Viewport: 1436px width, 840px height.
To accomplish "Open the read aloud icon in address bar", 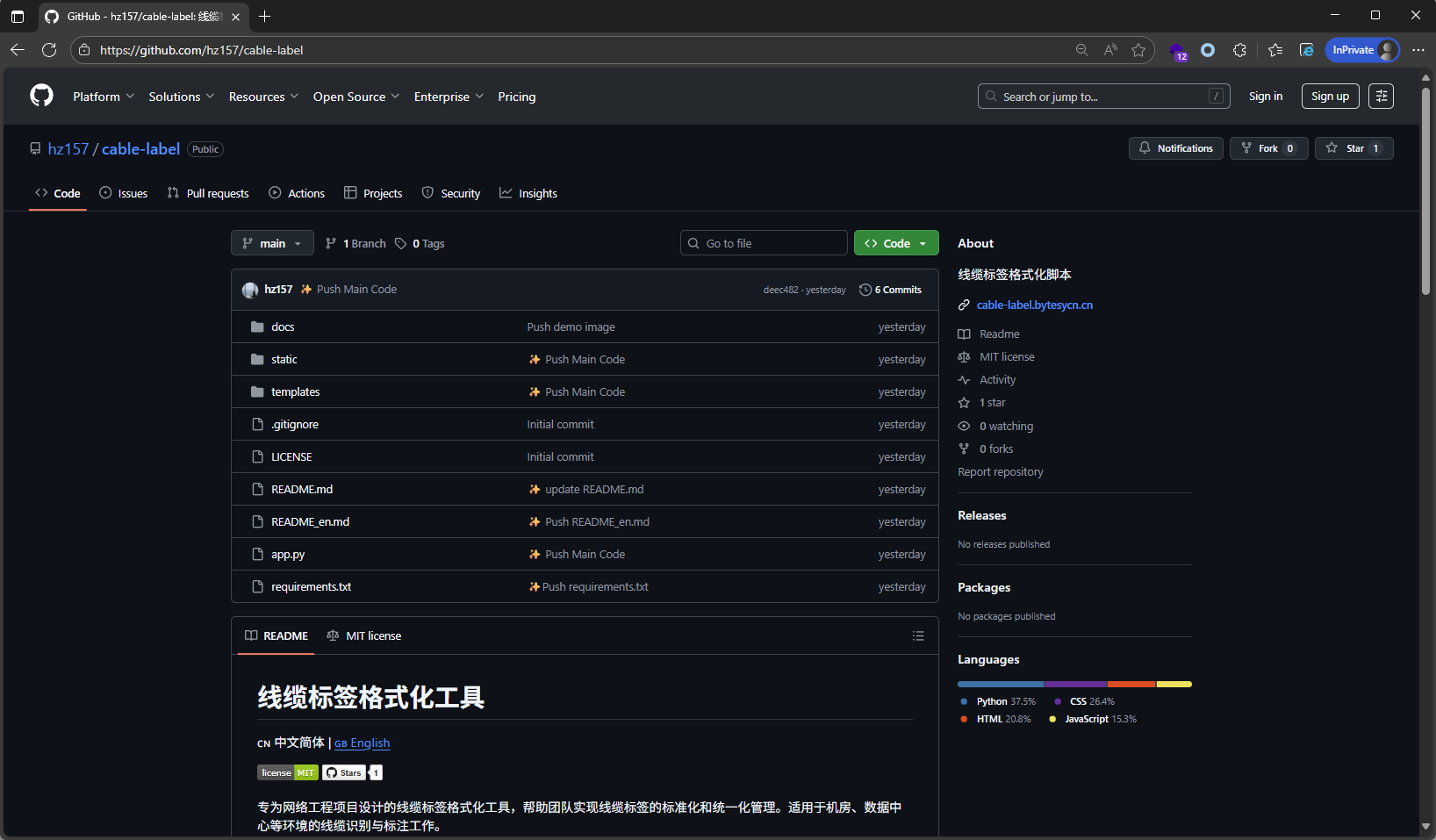I will pyautogui.click(x=1110, y=50).
